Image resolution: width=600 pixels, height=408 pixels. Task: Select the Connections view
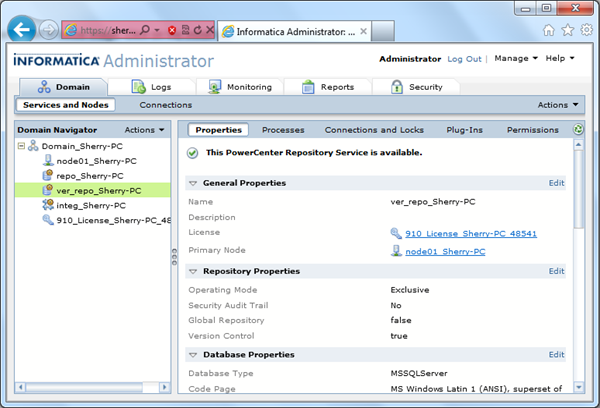pyautogui.click(x=166, y=105)
